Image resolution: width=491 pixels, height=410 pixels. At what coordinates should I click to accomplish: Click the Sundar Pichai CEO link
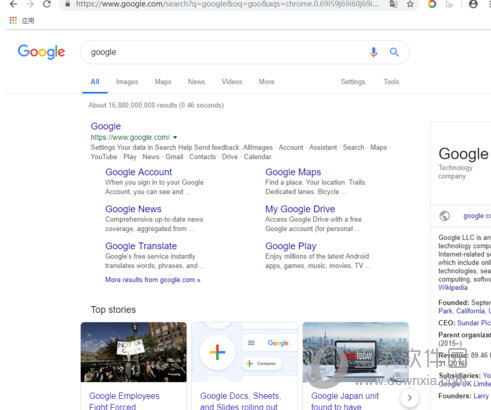point(474,323)
